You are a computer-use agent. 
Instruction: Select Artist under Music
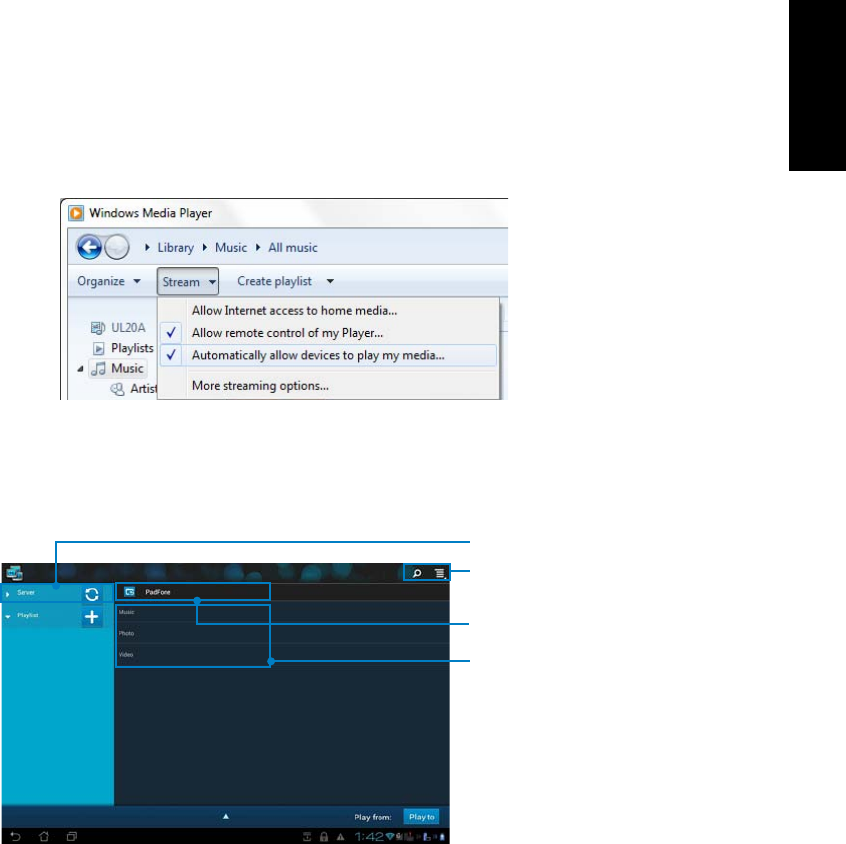[134, 389]
